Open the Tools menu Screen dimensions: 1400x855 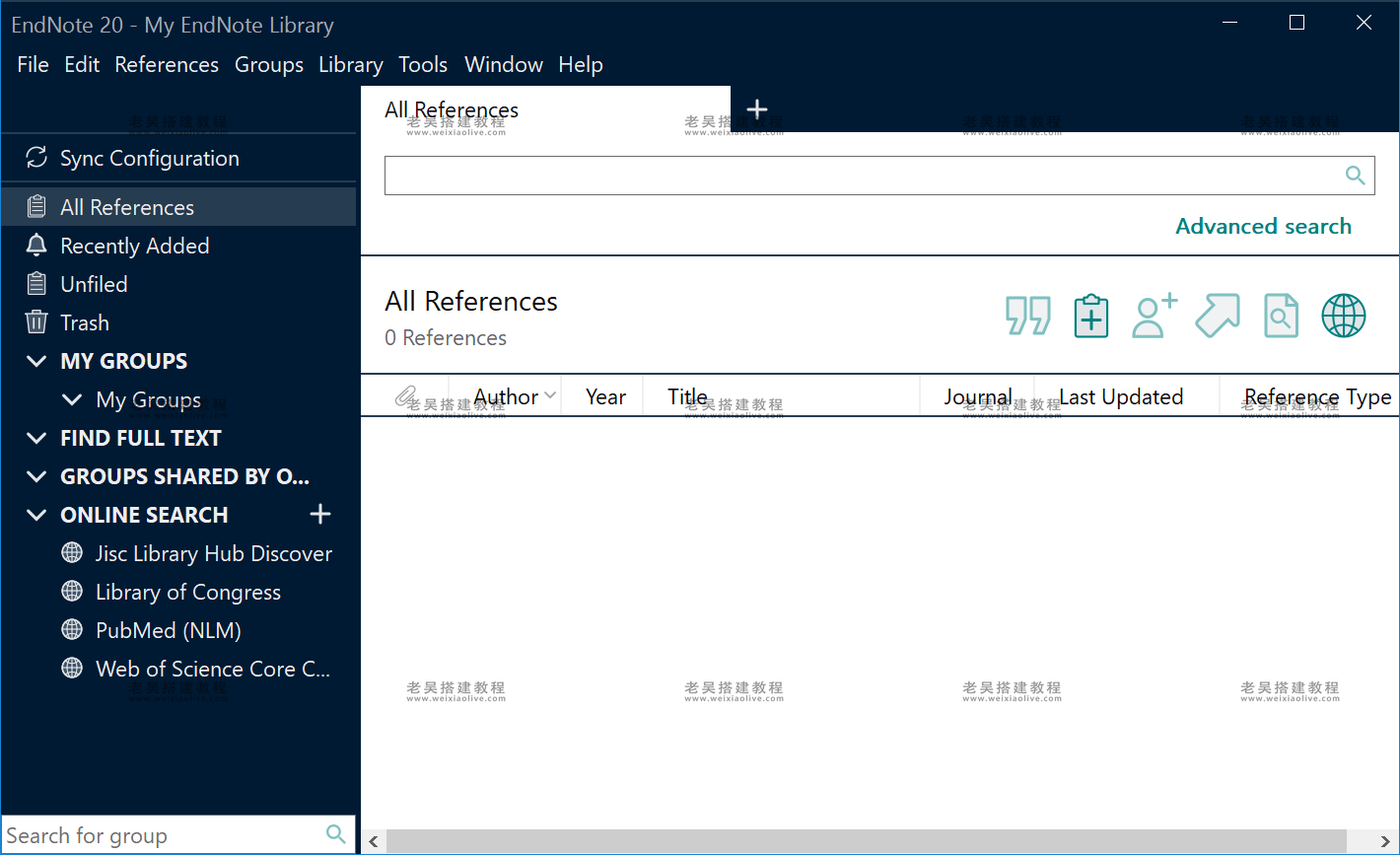point(423,65)
